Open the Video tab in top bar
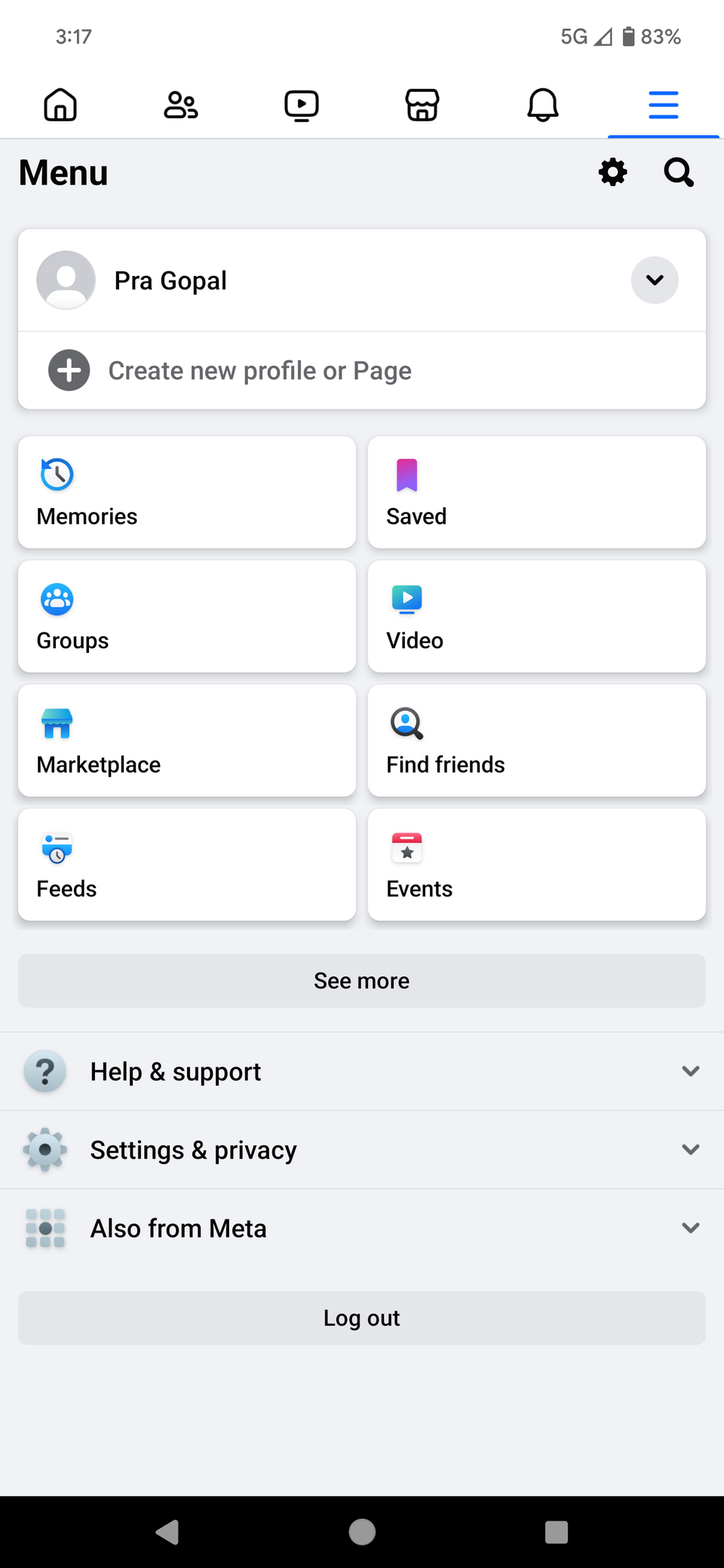This screenshot has width=724, height=1568. click(x=302, y=105)
